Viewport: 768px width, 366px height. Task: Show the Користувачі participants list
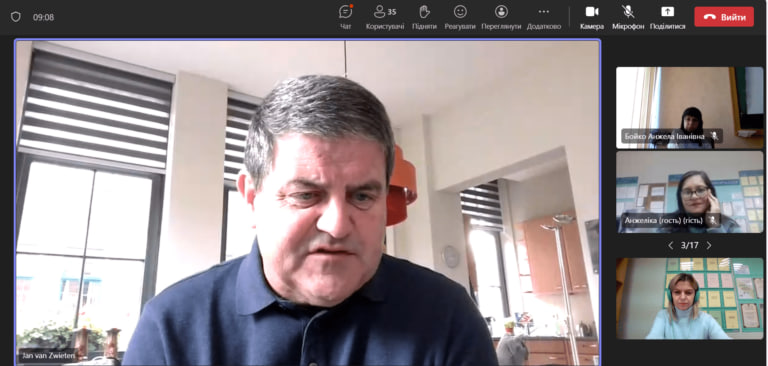point(385,17)
